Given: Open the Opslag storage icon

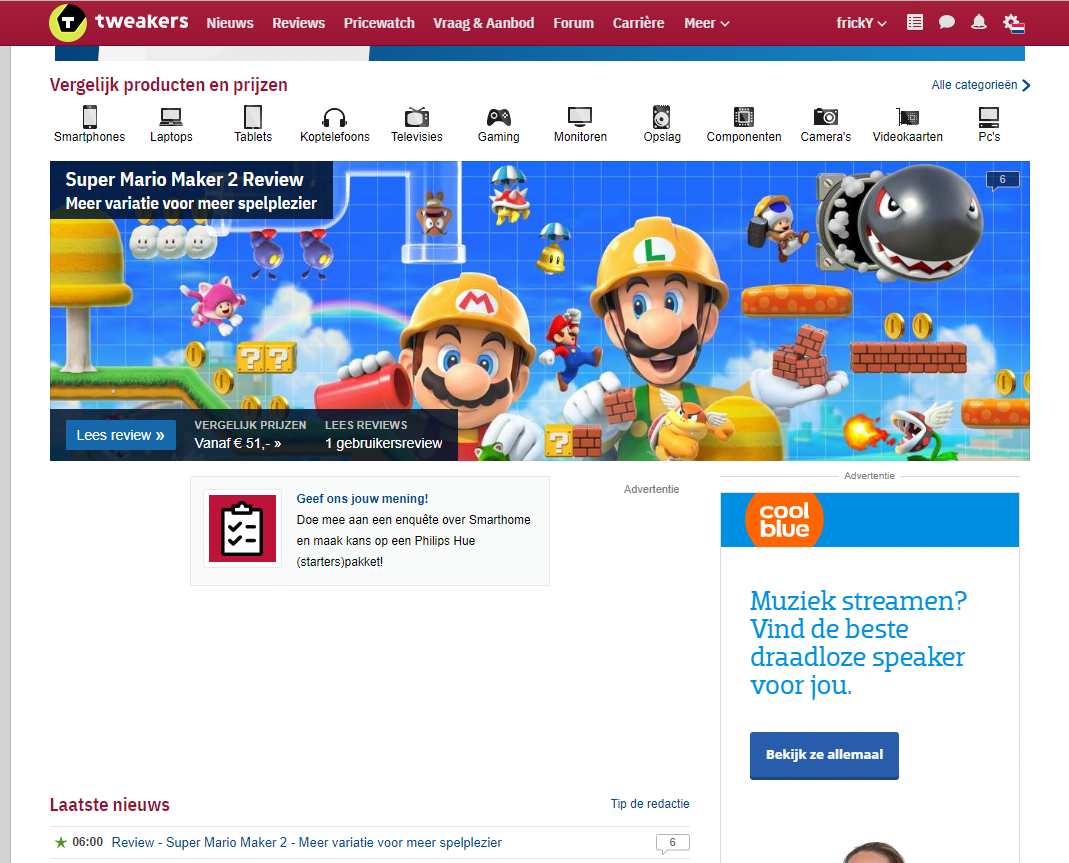Looking at the screenshot, I should click(x=661, y=117).
